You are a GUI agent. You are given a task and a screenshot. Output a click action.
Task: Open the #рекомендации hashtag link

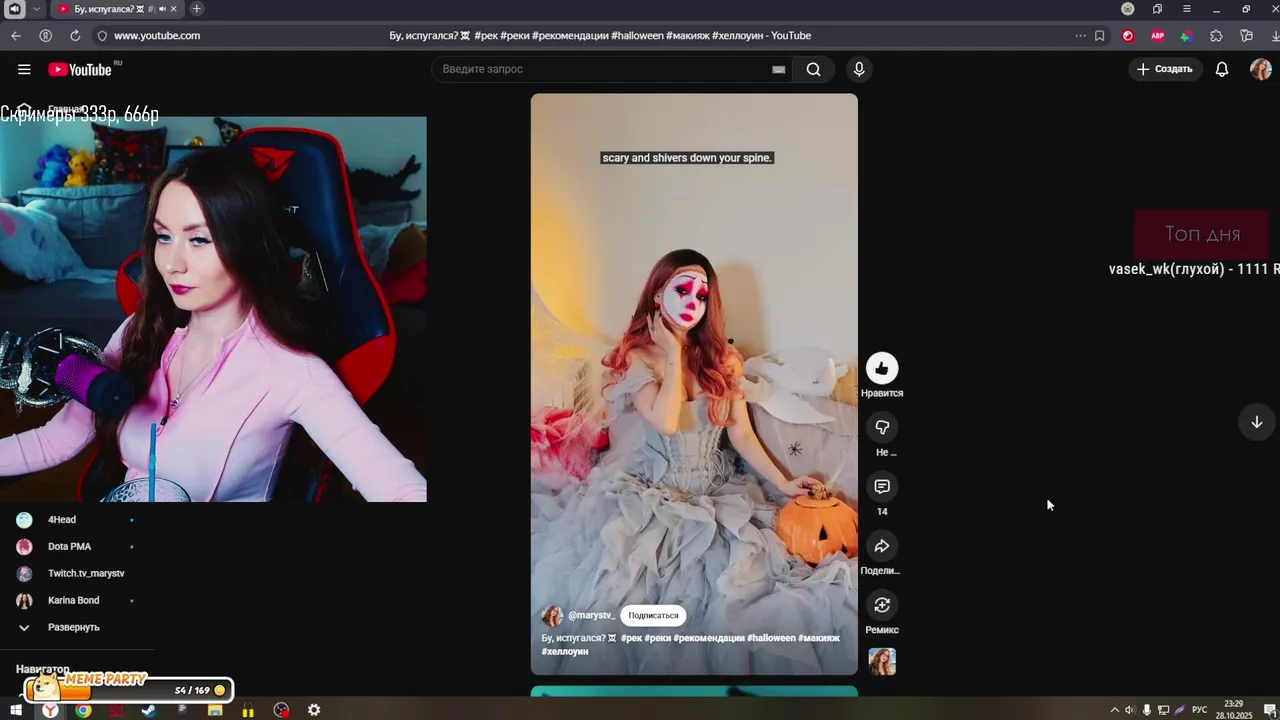709,638
